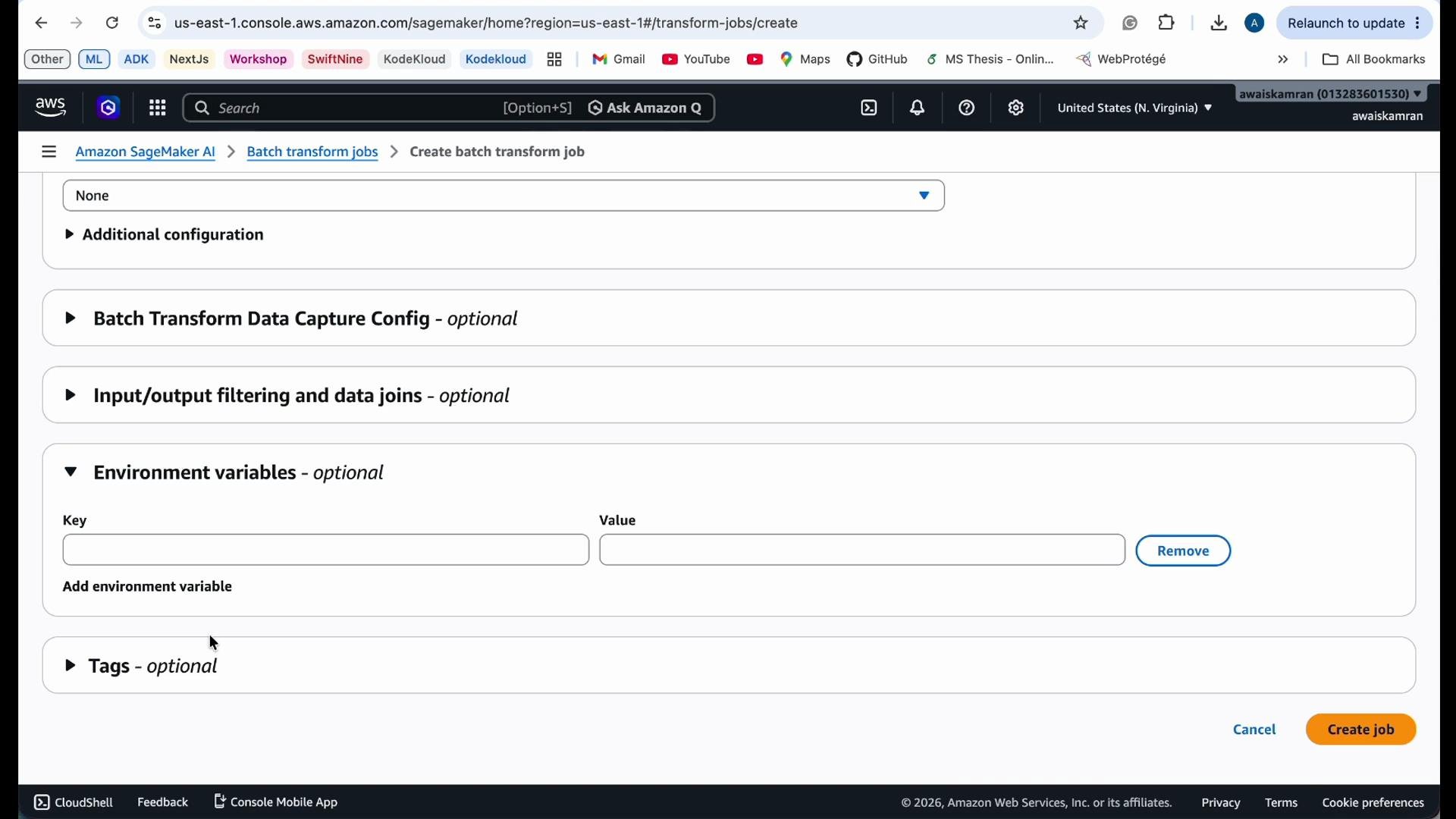Click Relaunch to update button
1456x819 pixels.
pyautogui.click(x=1354, y=24)
